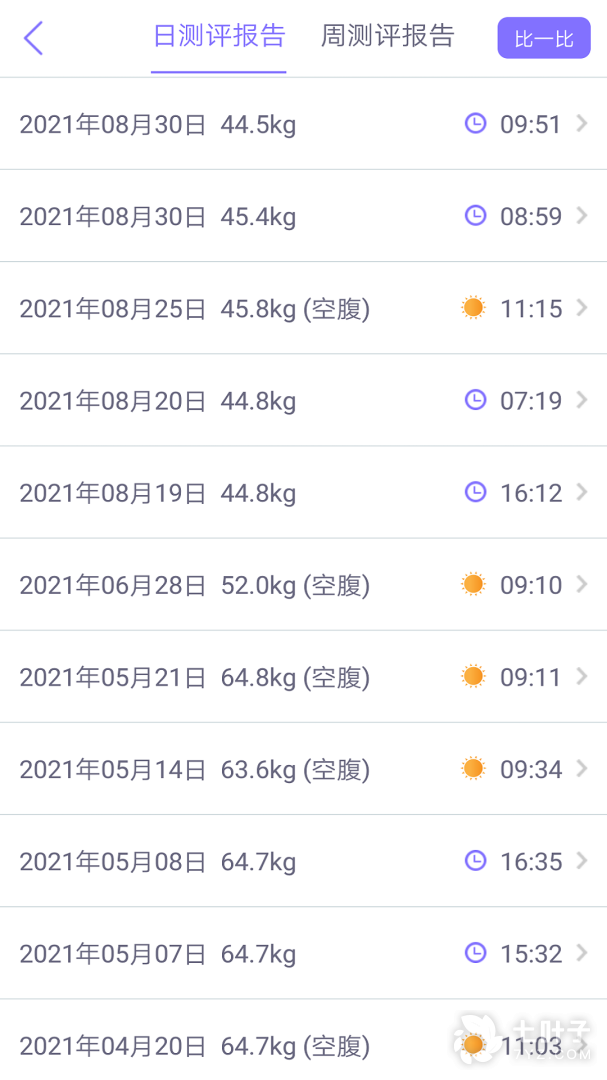
Task: Click sun icon beside 09:34 entry
Action: click(473, 768)
